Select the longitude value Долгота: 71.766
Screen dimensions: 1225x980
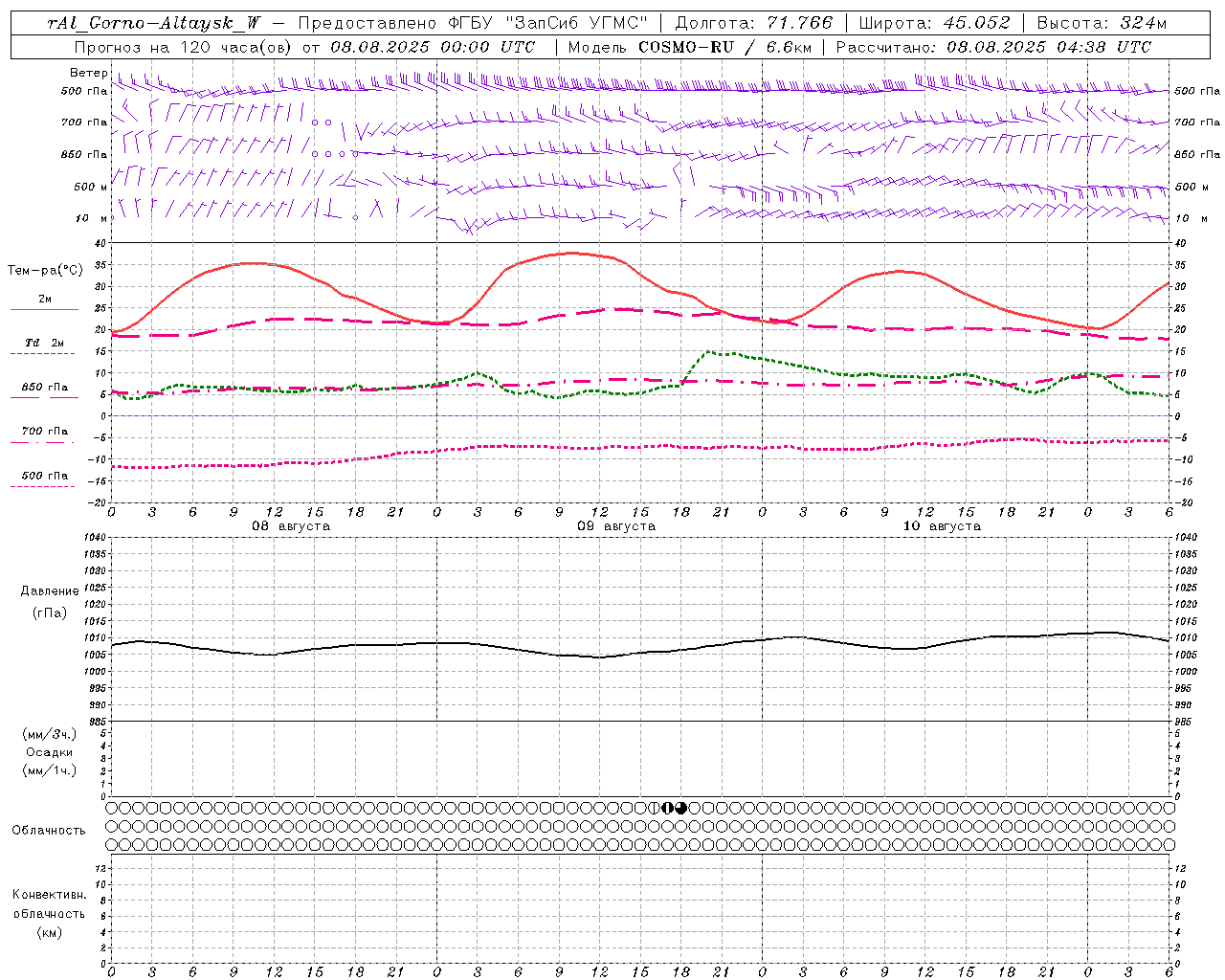[x=754, y=23]
